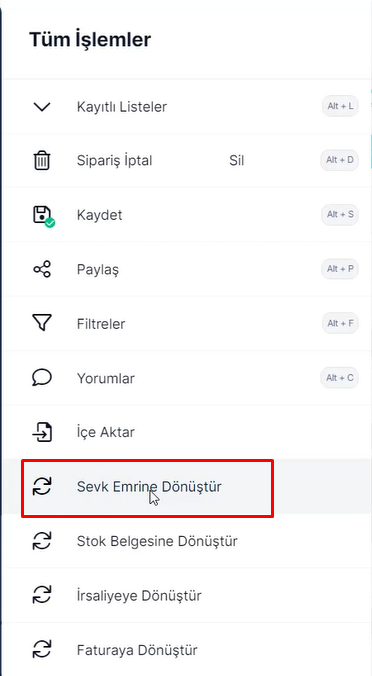This screenshot has height=676, width=372.
Task: Click the İrsaliyeye Dönüştür convert arrows icon
Action: click(42, 596)
